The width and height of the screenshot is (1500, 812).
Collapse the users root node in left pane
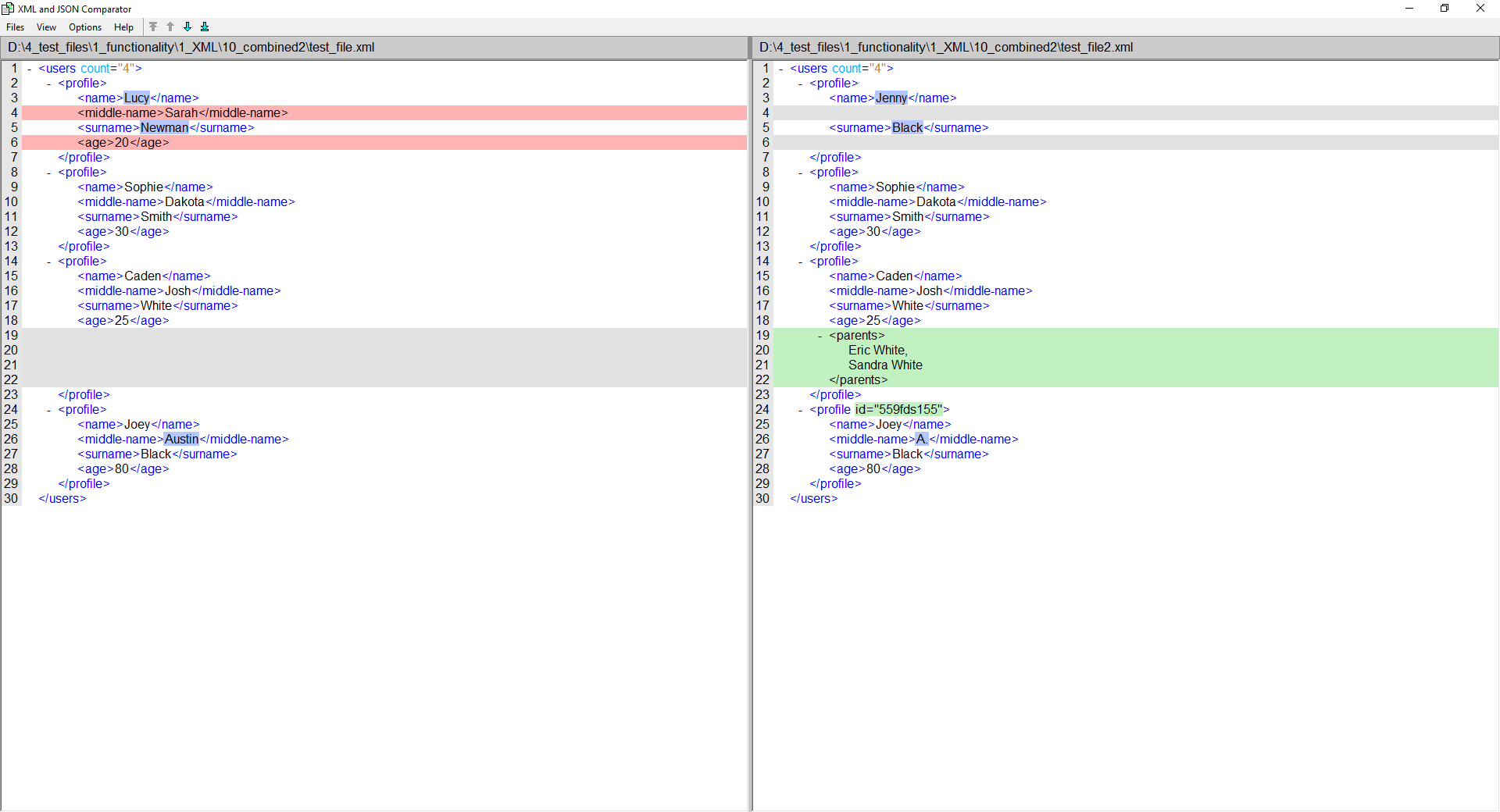point(30,69)
